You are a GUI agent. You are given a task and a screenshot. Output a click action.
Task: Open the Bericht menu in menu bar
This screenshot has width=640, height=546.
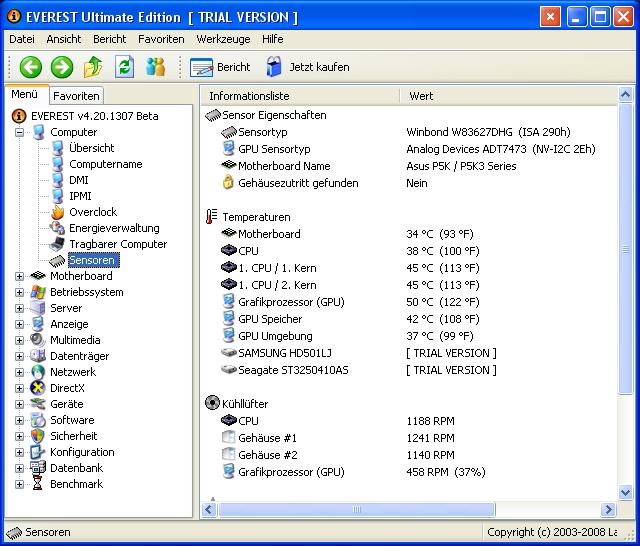click(109, 39)
